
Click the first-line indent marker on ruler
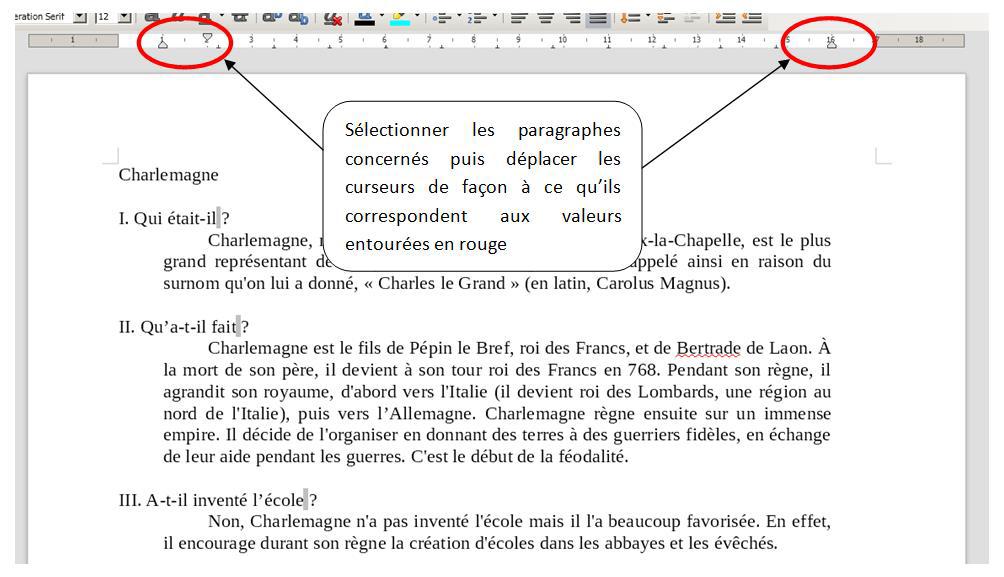[x=208, y=38]
